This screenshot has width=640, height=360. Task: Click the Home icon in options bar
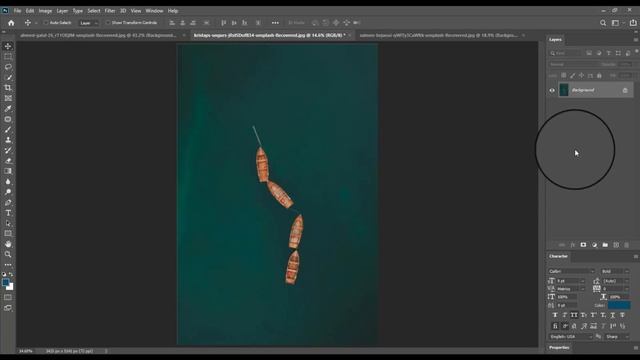click(x=11, y=23)
